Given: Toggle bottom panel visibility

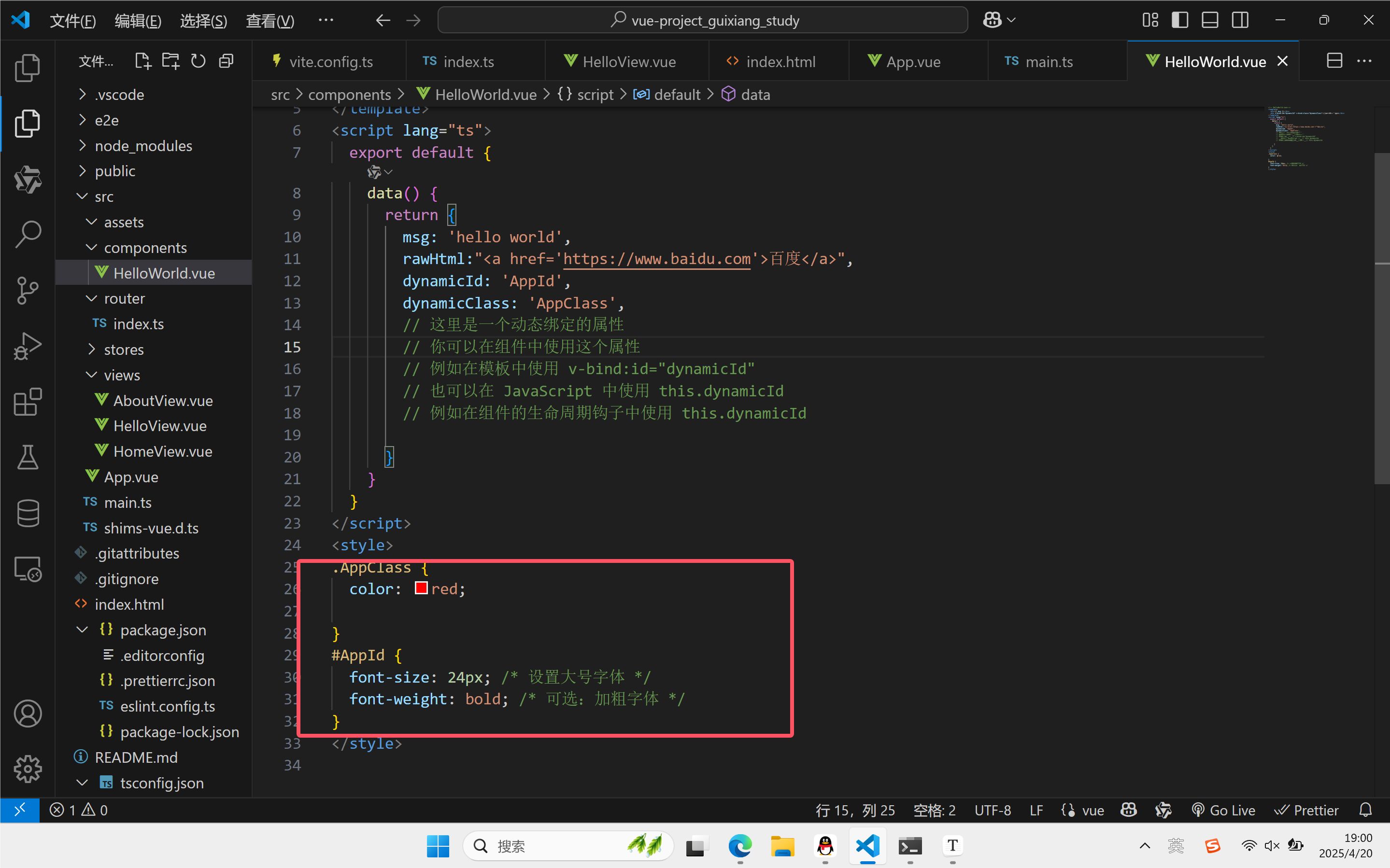Looking at the screenshot, I should [1210, 20].
